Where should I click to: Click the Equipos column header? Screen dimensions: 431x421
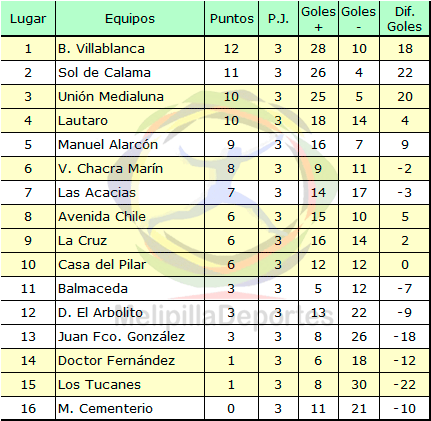tap(130, 19)
